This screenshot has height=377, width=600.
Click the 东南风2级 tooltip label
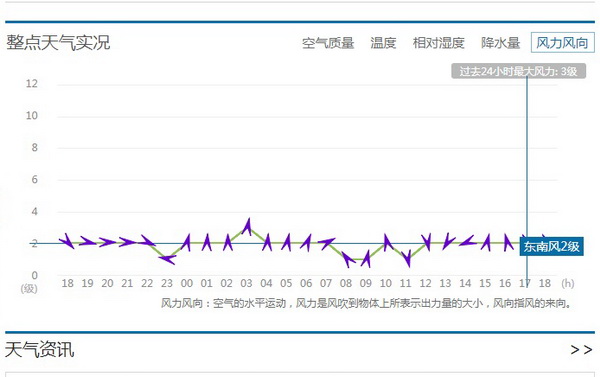click(x=551, y=246)
